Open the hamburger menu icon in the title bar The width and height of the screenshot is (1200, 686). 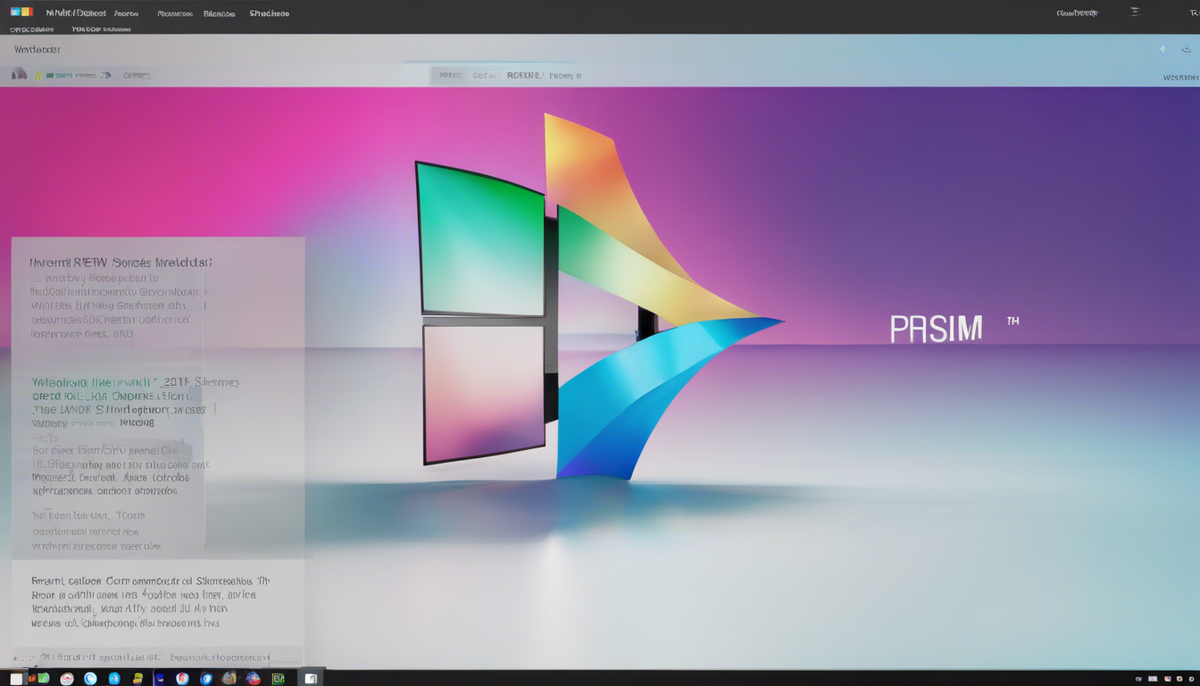[x=1137, y=12]
